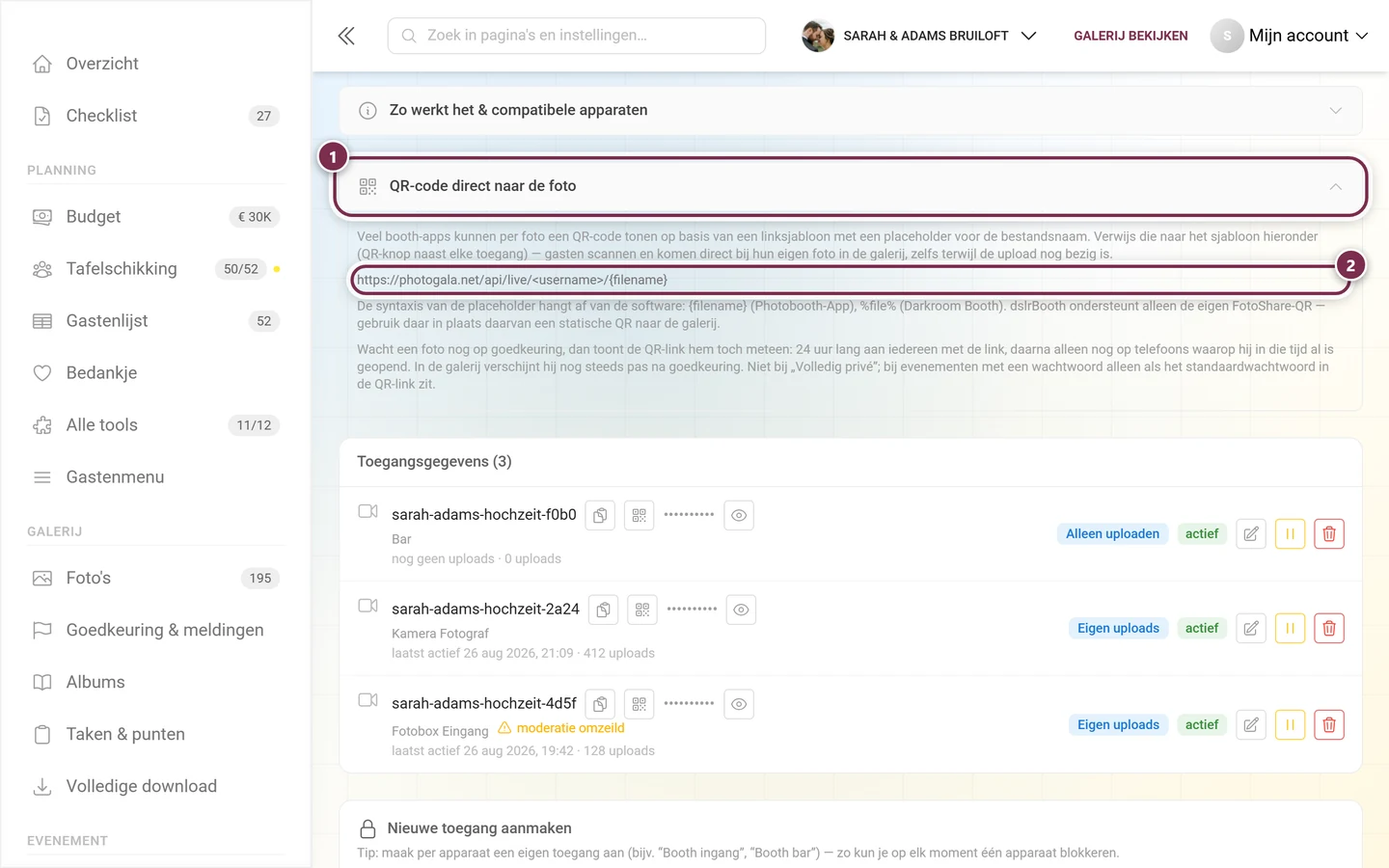Reveal password for sarah-adams-hochzeit-4d5f
This screenshot has height=868, width=1389.
click(x=739, y=704)
